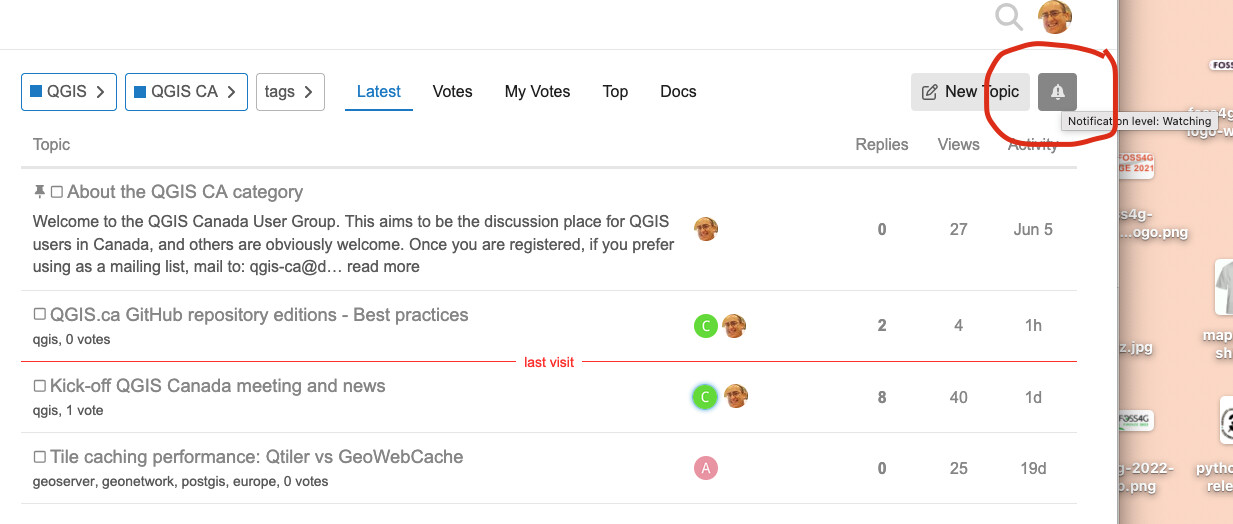This screenshot has width=1233, height=524.
Task: Expand the QGIS category dropdown
Action: (x=69, y=92)
